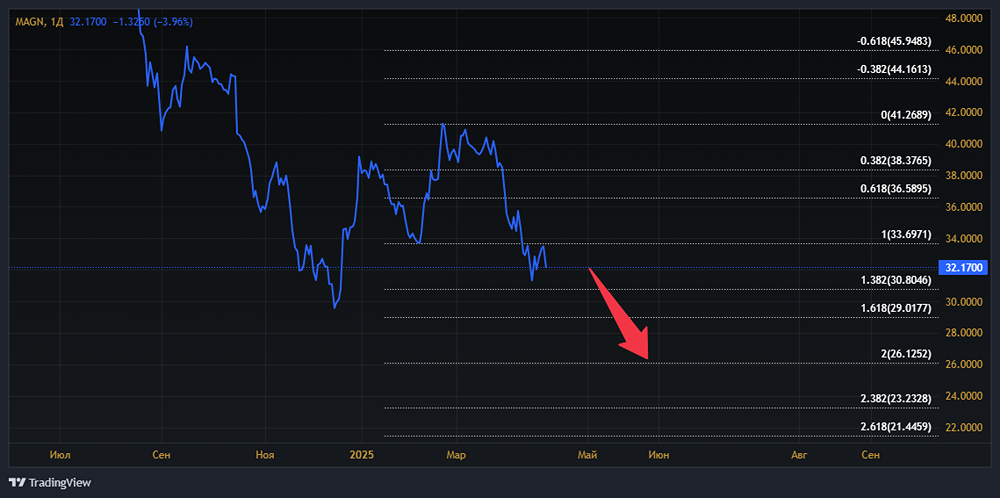Viewport: 1000px width, 498px height.
Task: Click the Мар label on time axis
Action: coord(456,455)
